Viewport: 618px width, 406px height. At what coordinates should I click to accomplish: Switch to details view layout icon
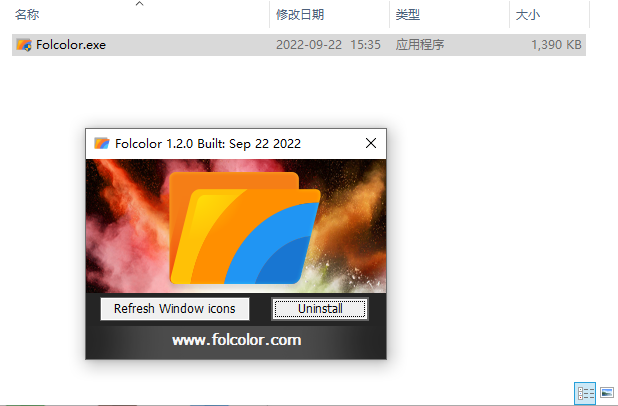click(585, 393)
